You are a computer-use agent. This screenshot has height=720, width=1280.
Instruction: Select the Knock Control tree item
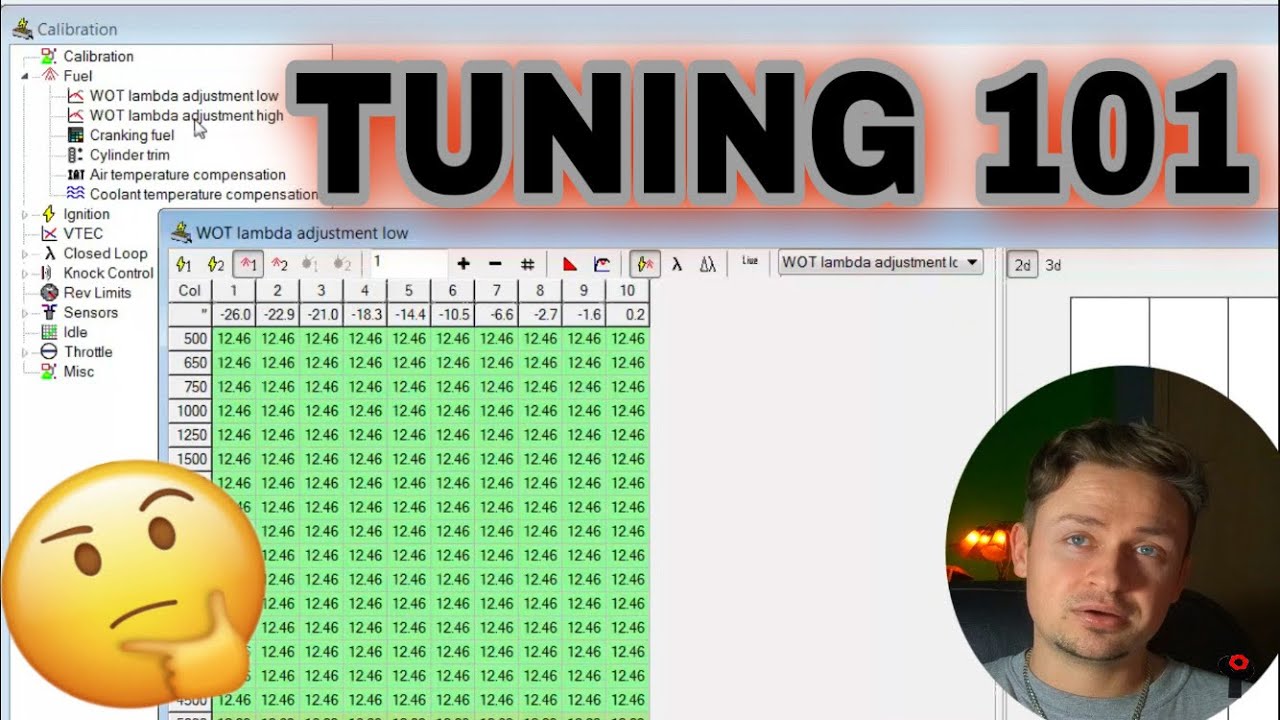point(108,273)
